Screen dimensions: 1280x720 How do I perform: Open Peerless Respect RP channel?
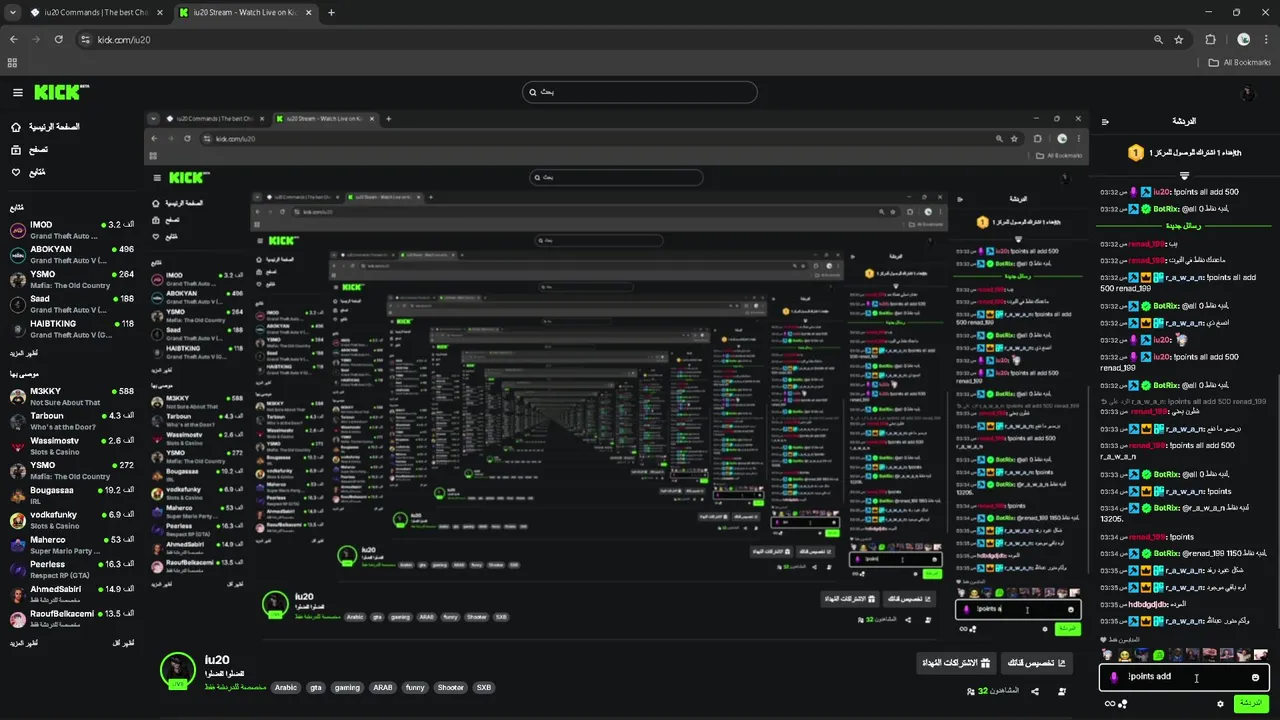(70, 570)
